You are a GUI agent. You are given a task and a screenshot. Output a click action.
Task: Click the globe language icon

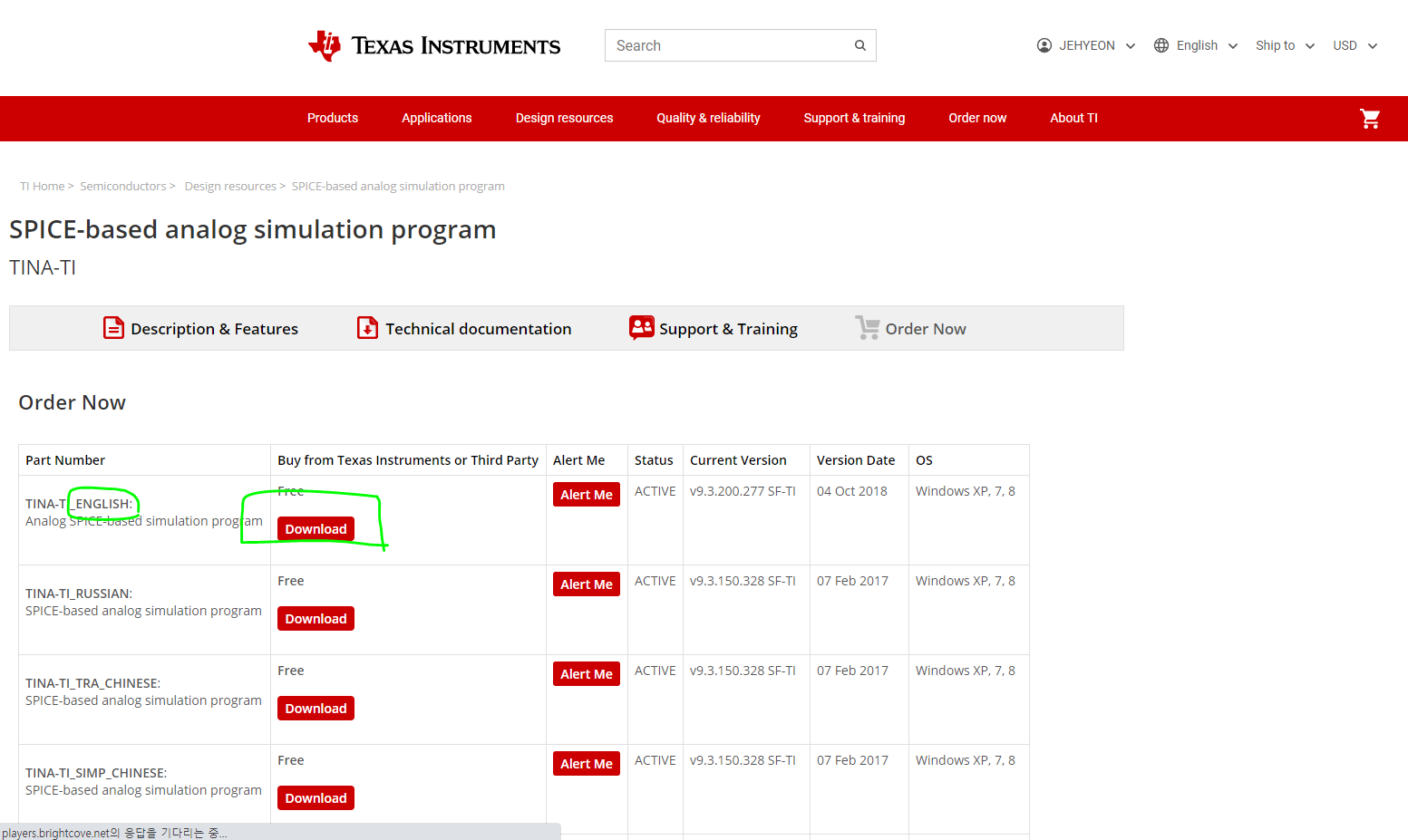(1161, 45)
